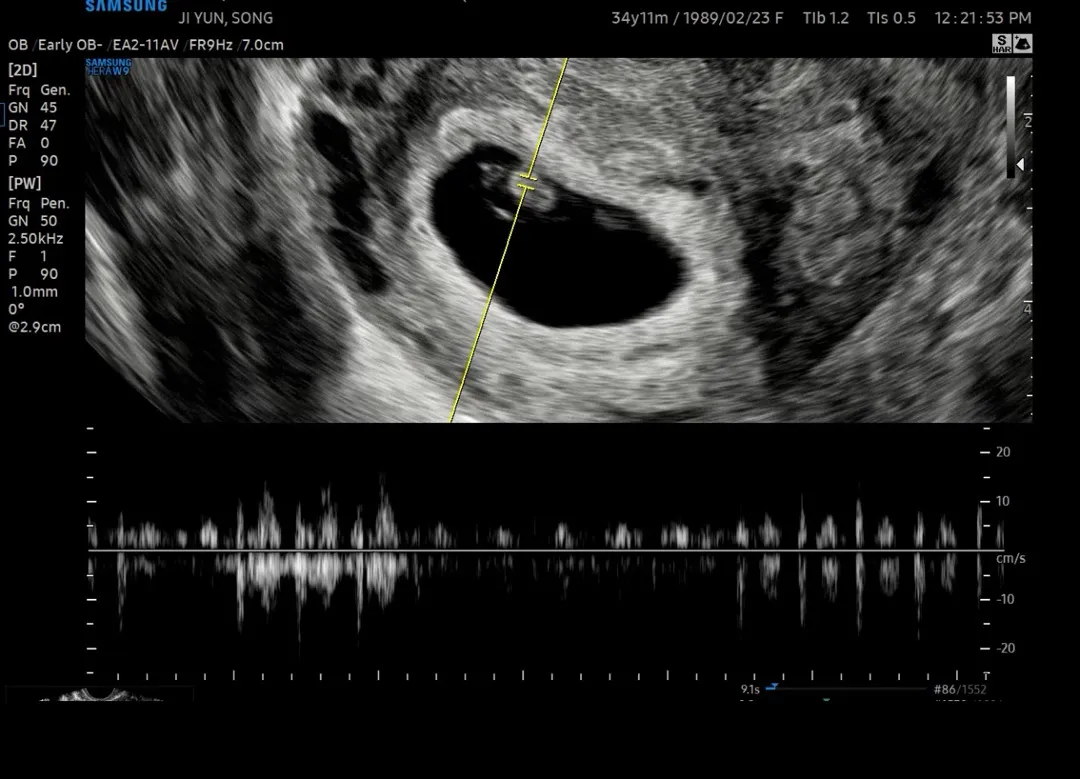Screen dimensions: 1080x779
Task: Click the 'P 90' power under PW
Action: tap(33, 274)
